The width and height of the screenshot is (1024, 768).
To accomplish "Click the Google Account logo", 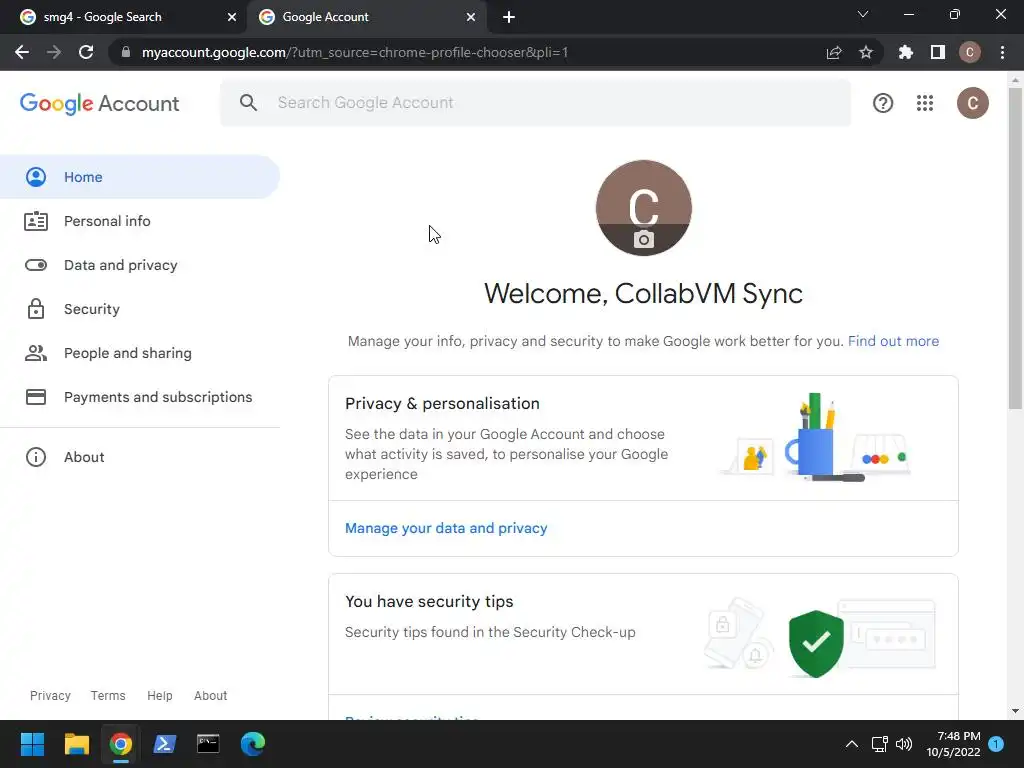I will pos(99,103).
